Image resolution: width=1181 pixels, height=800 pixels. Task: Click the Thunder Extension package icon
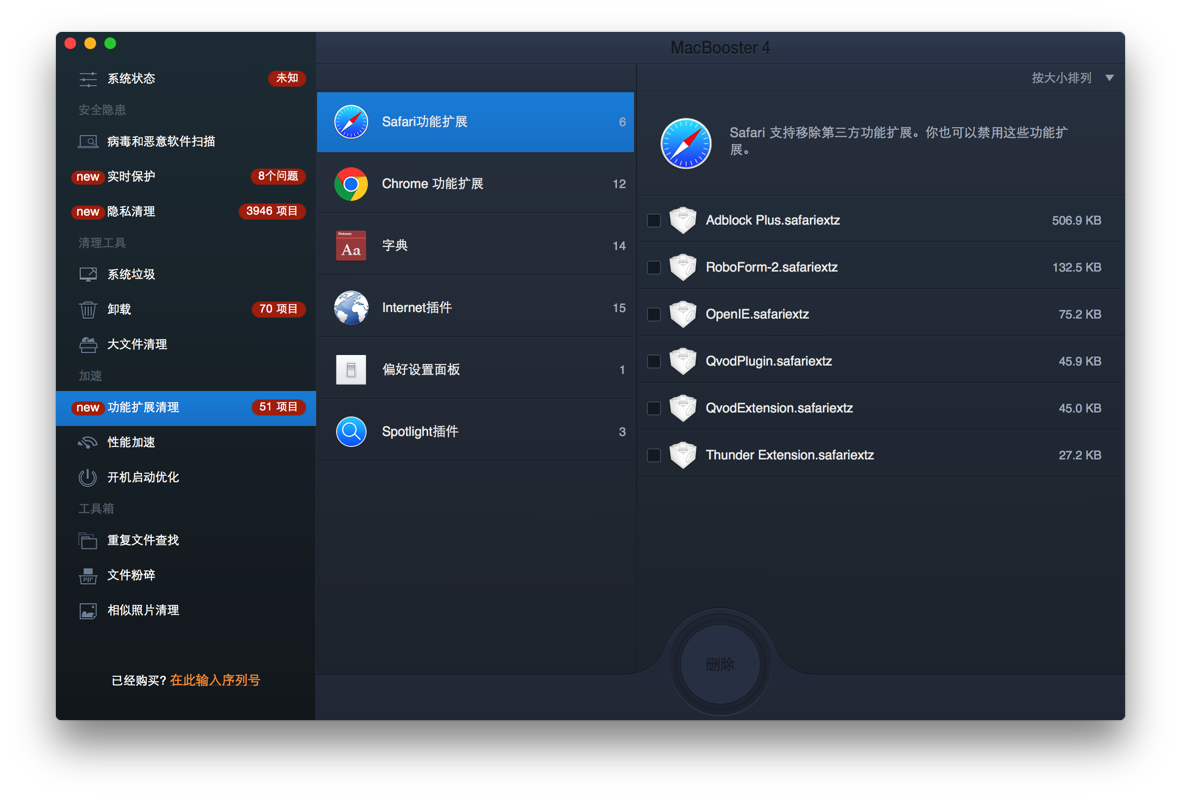point(683,455)
